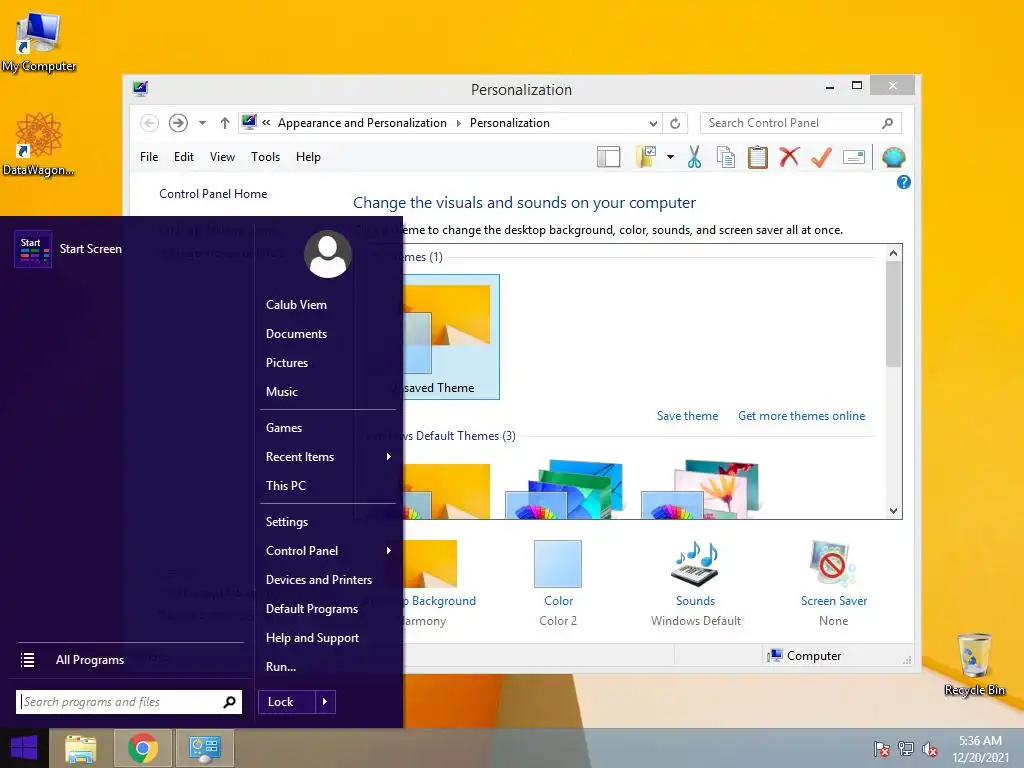Viewport: 1024px width, 768px height.
Task: Click the arrow between Appearance and Personalization
Action: (x=458, y=123)
